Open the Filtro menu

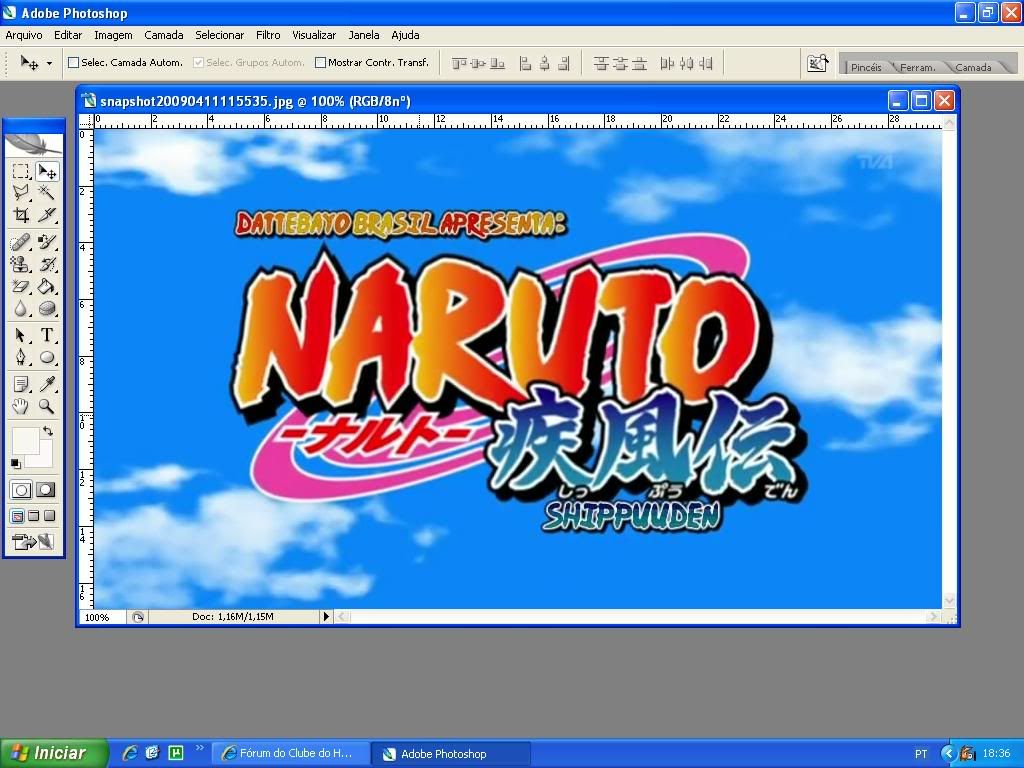click(268, 35)
